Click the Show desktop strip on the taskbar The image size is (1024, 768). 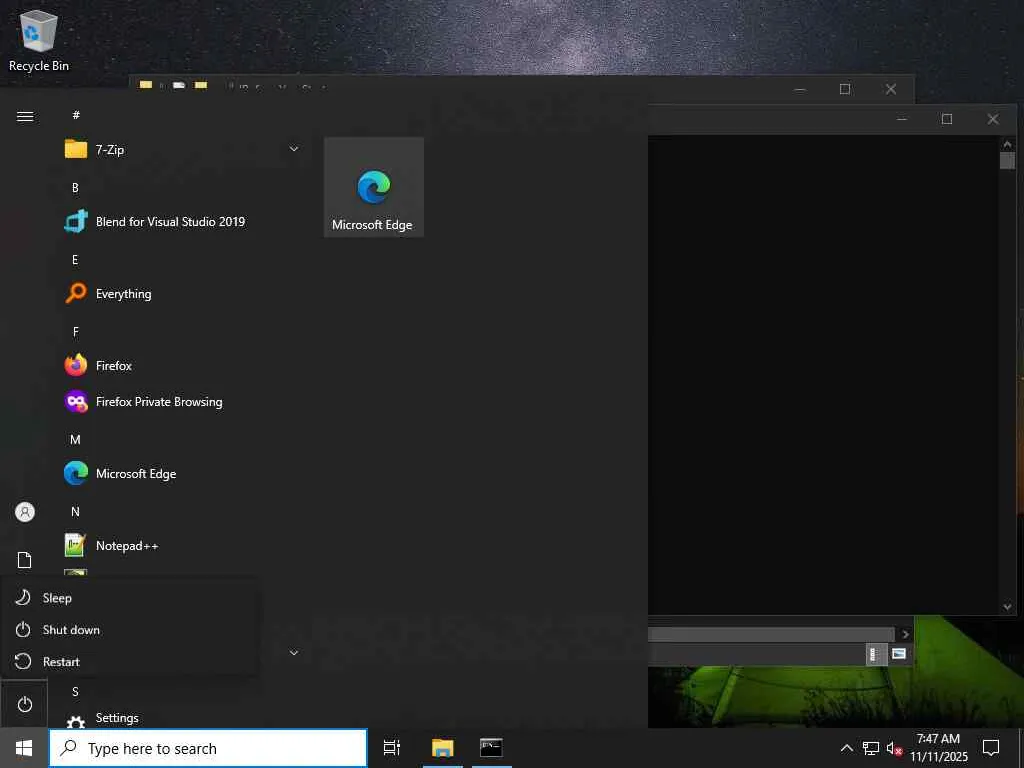click(1021, 748)
